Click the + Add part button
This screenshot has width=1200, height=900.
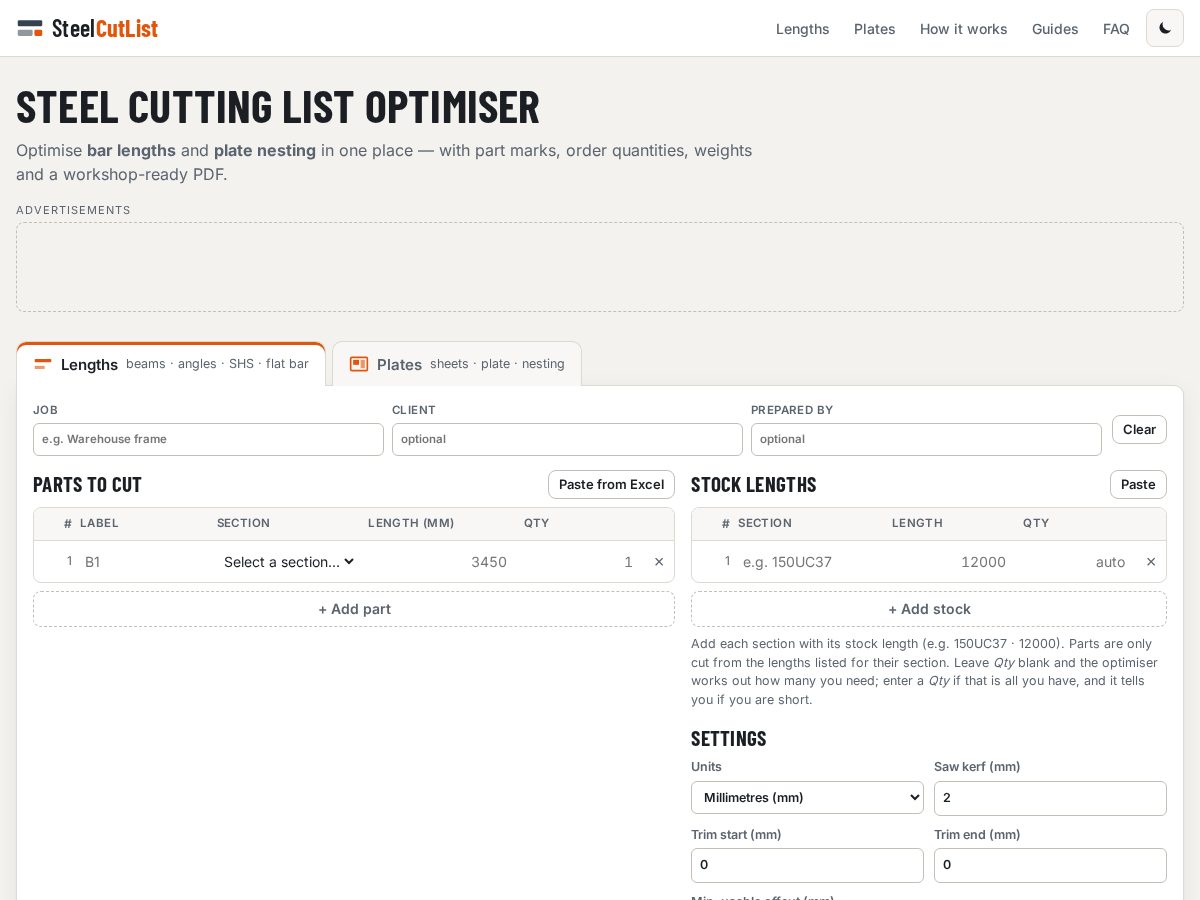click(x=354, y=609)
